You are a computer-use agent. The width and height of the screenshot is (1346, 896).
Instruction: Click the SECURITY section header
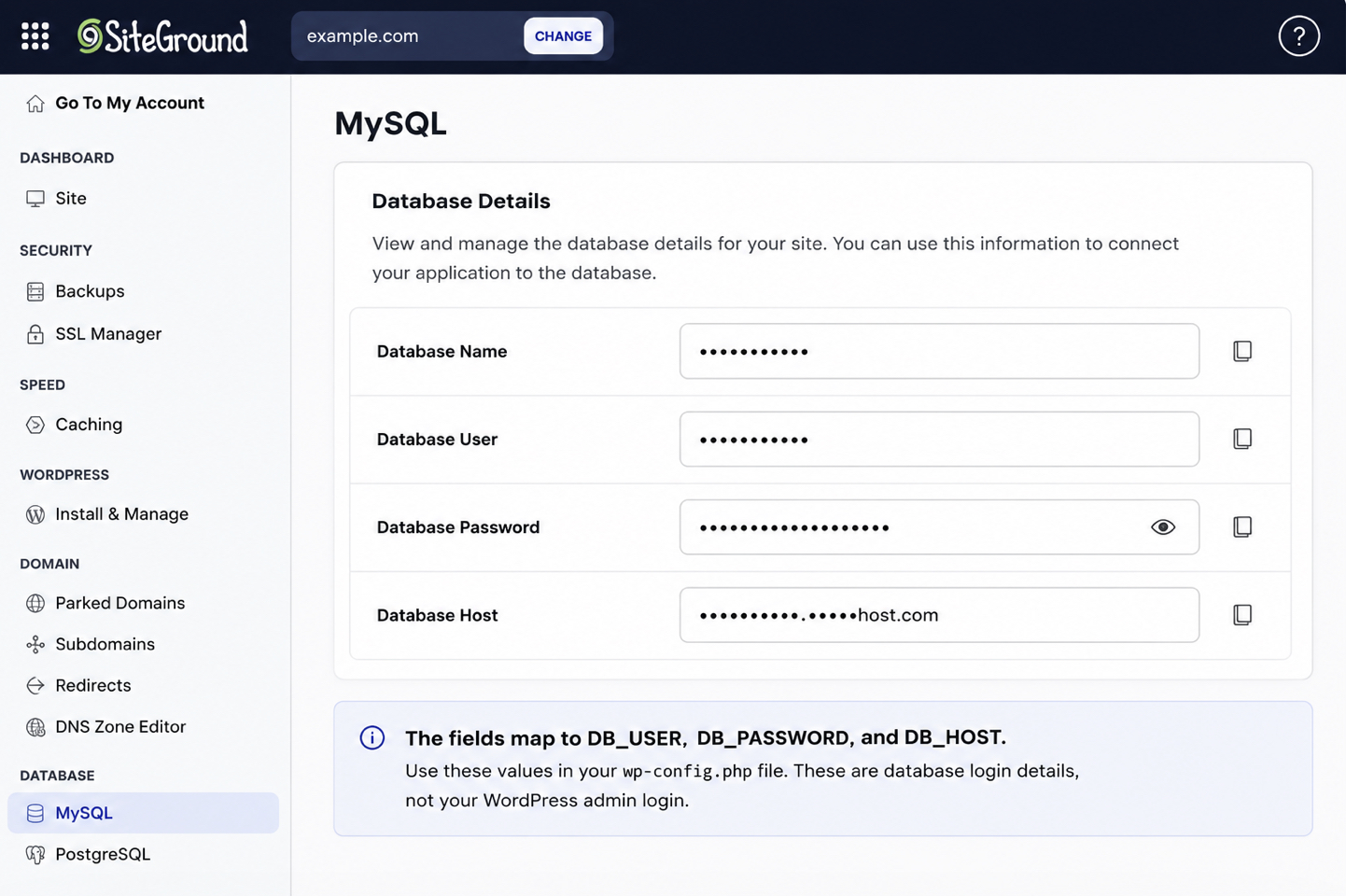point(56,250)
